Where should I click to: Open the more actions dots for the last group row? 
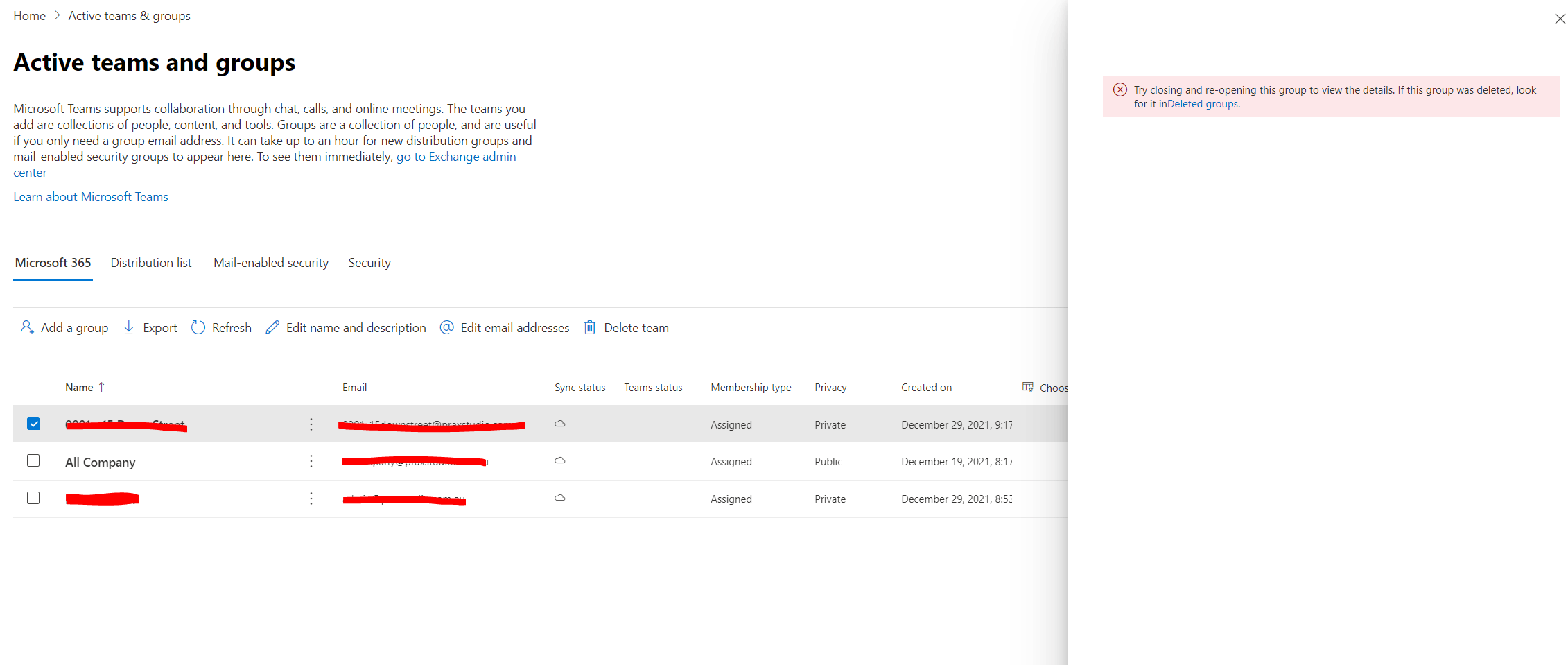311,499
